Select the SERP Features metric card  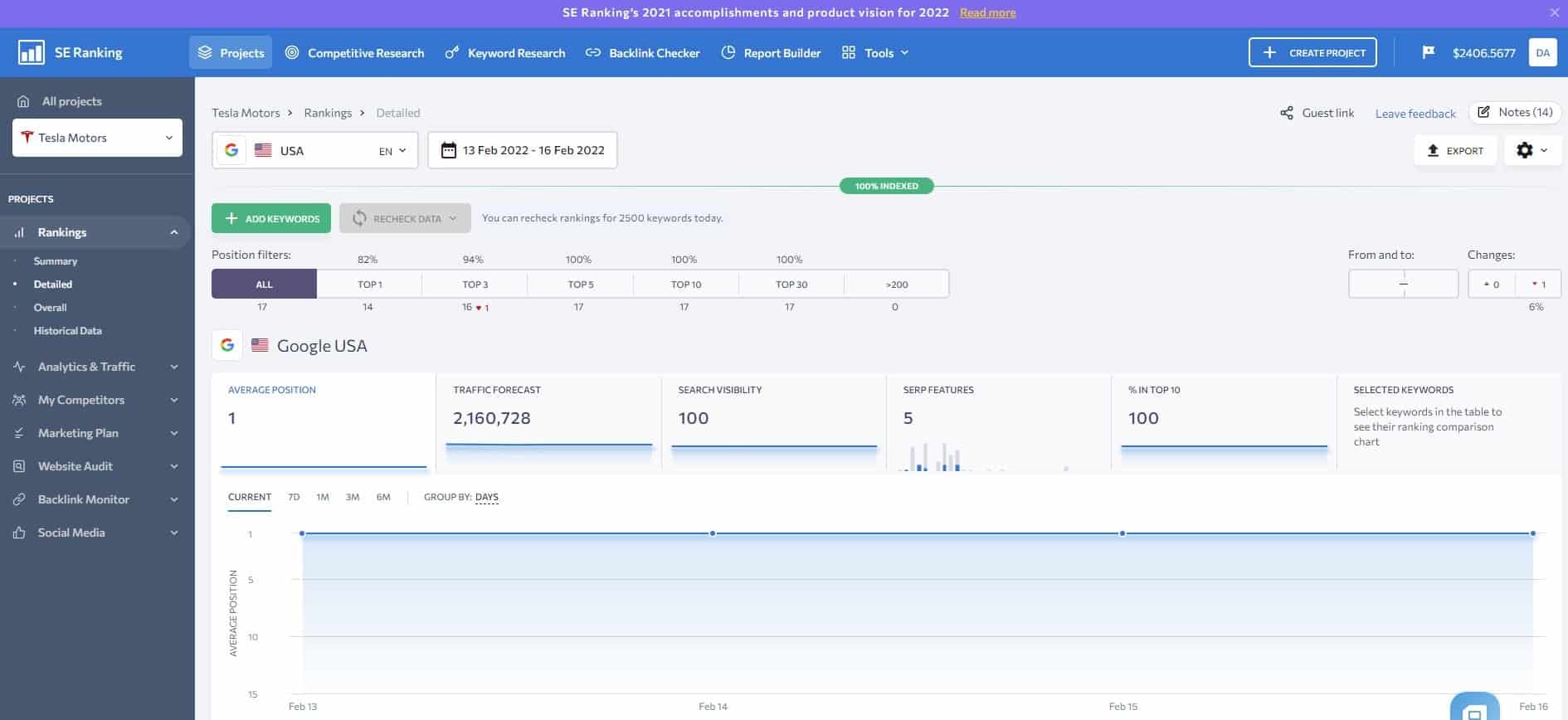pos(999,422)
